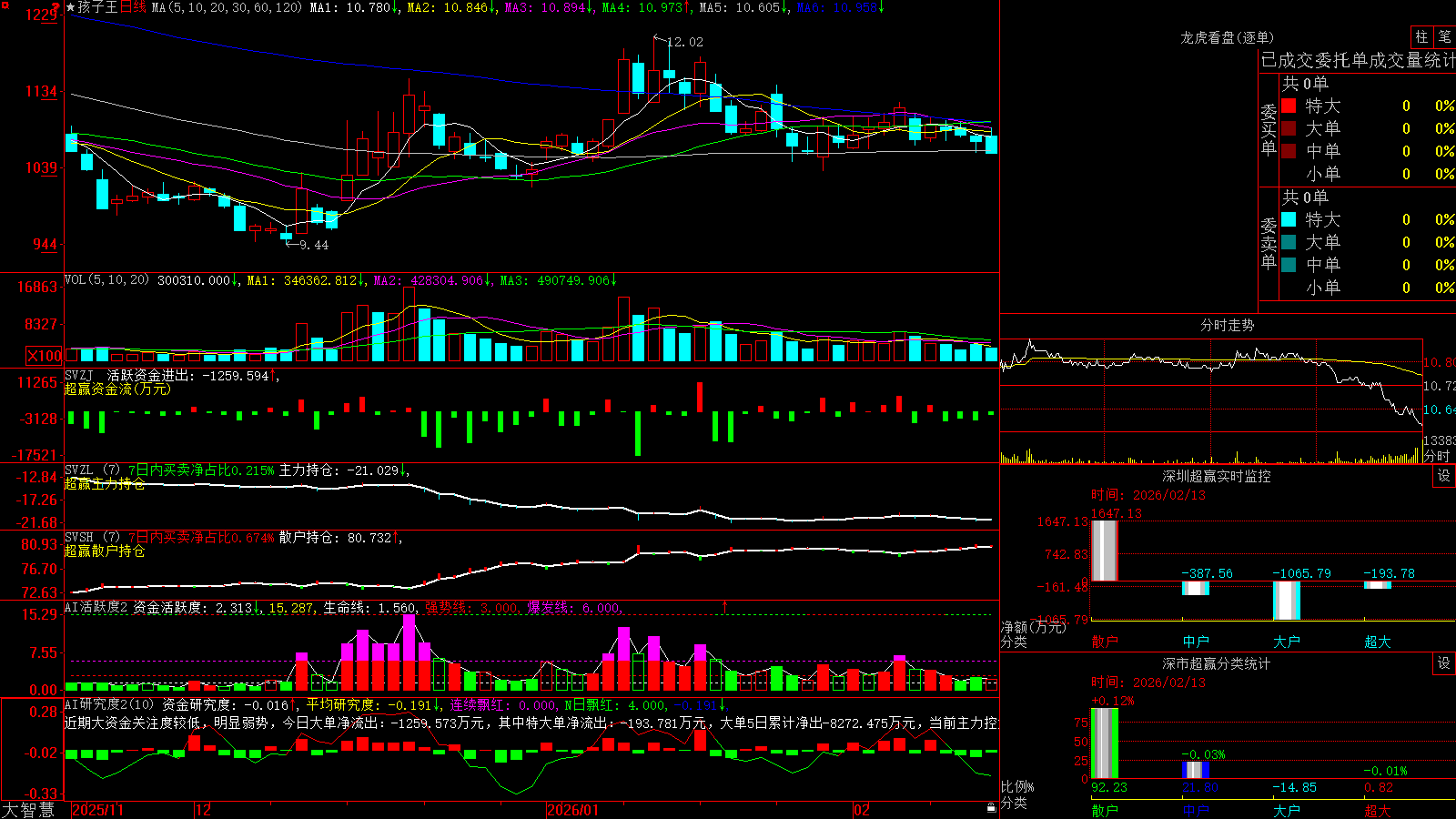1456x819 pixels.
Task: Click the teal 中单 sell order swatch
Action: pos(1289,265)
